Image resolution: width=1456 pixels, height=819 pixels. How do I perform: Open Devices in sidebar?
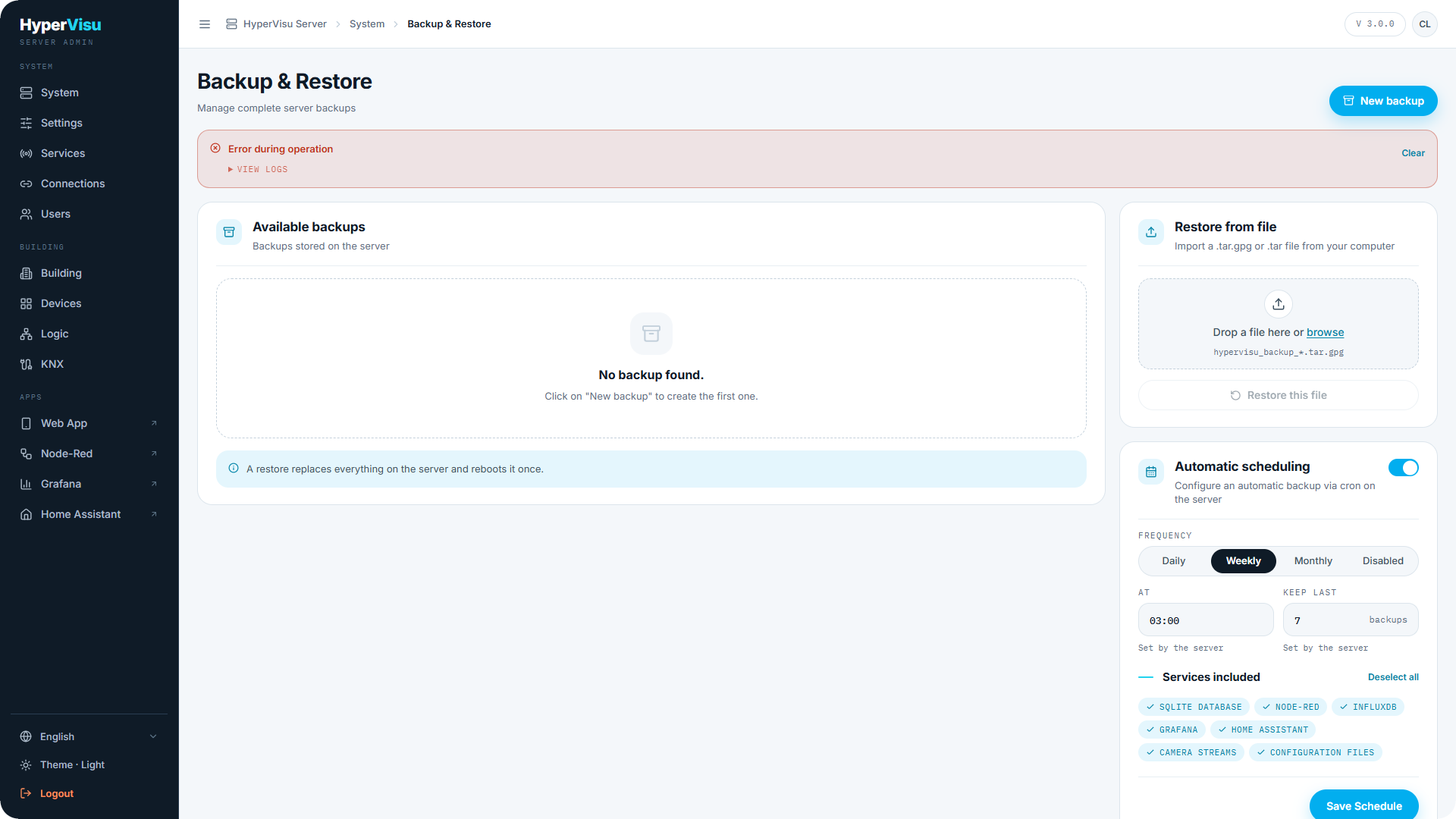click(x=89, y=303)
